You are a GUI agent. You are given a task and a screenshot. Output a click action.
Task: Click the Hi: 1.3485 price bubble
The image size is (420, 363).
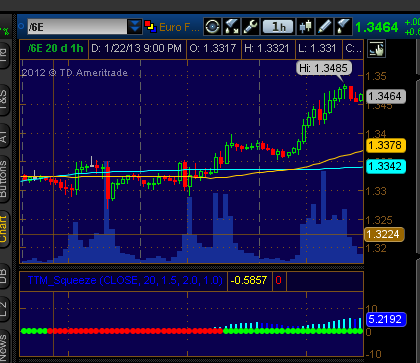[324, 68]
